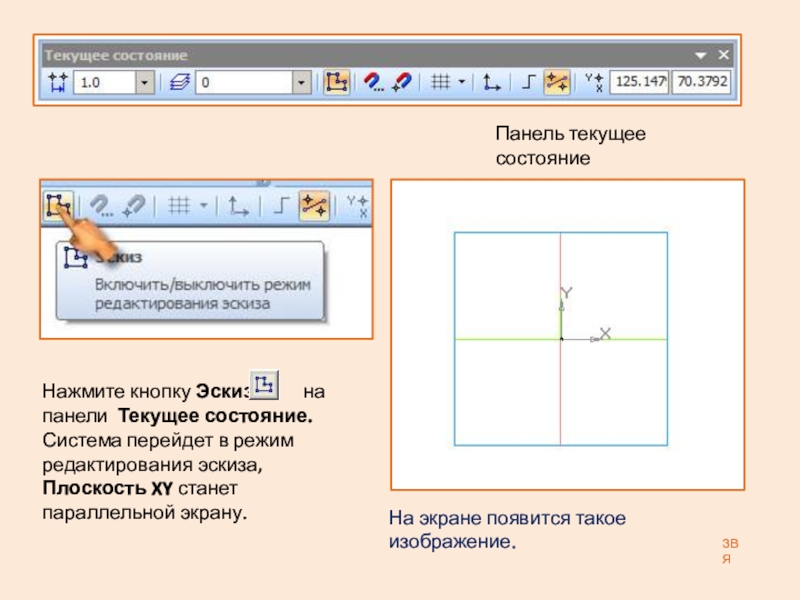800x600 pixels.
Task: Open the cursor step 1.0 dropdown arrow
Action: click(x=144, y=83)
